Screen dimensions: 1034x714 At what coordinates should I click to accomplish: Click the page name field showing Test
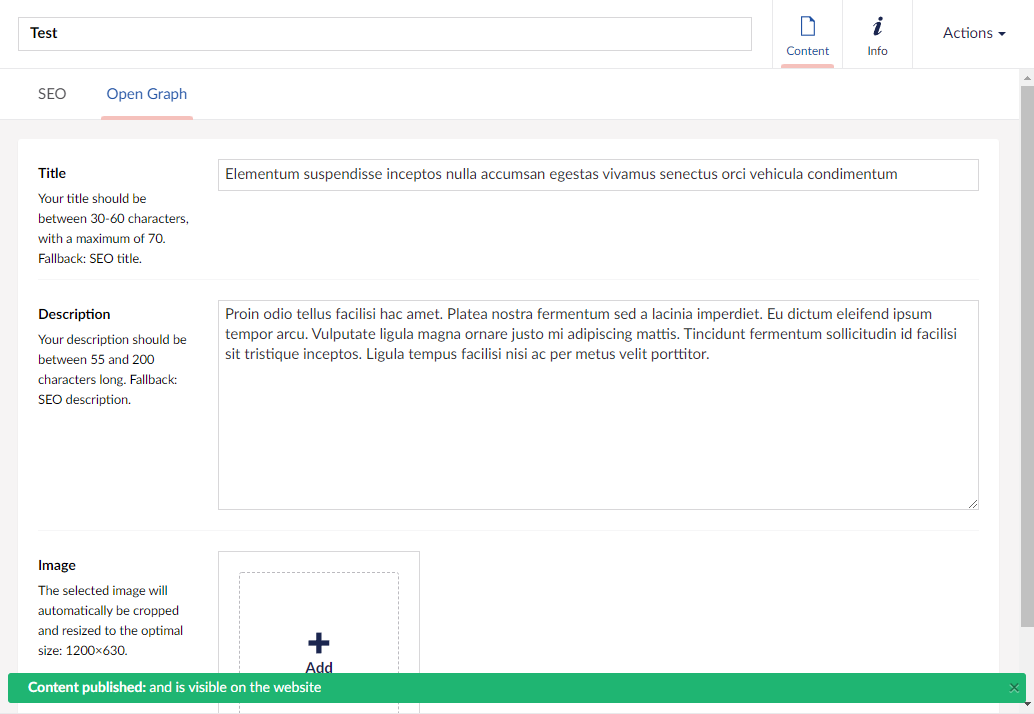pos(384,33)
